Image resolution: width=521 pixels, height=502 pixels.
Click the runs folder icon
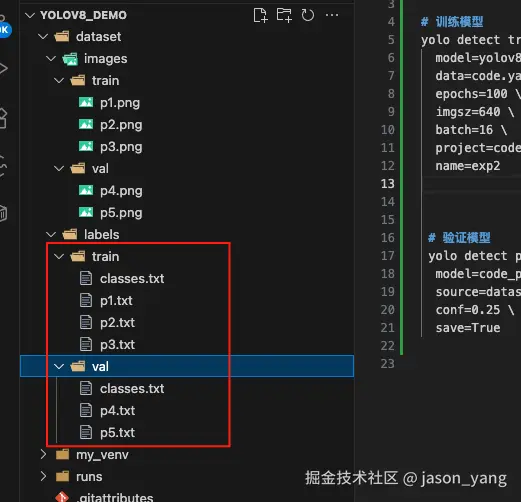click(62, 476)
